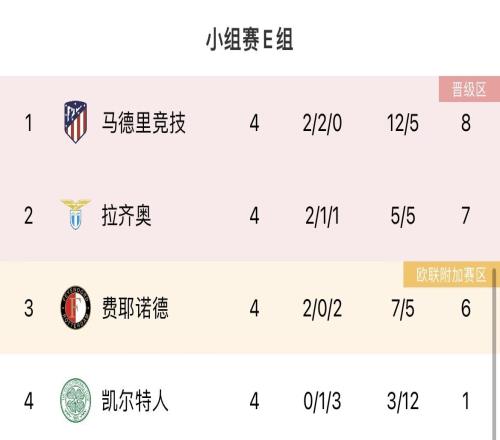The width and height of the screenshot is (500, 440).
Task: Open team page for 凯尔特人
Action: pos(135,400)
